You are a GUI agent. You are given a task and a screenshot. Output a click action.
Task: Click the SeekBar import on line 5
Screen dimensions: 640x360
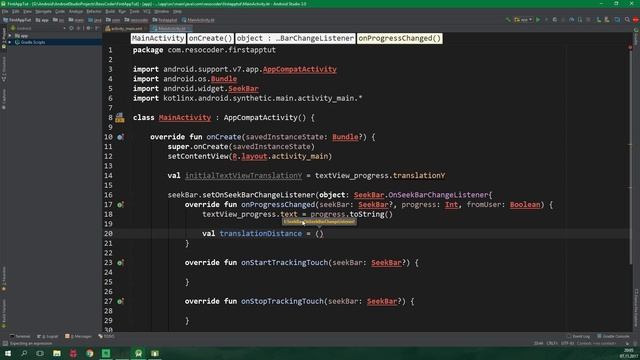tap(243, 89)
